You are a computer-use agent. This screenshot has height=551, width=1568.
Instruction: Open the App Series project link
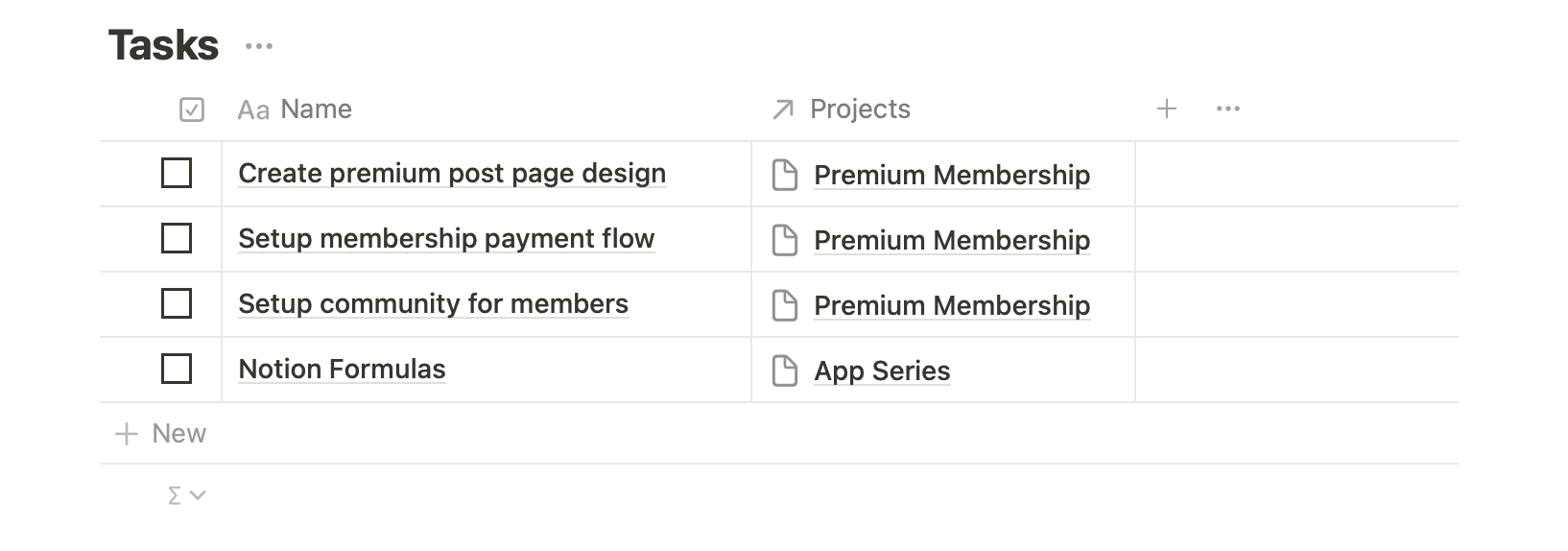tap(882, 371)
